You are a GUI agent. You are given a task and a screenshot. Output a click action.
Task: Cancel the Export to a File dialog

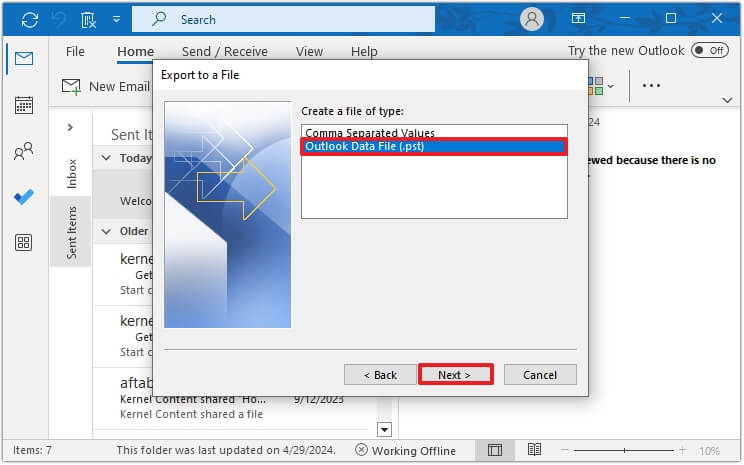[x=540, y=375]
